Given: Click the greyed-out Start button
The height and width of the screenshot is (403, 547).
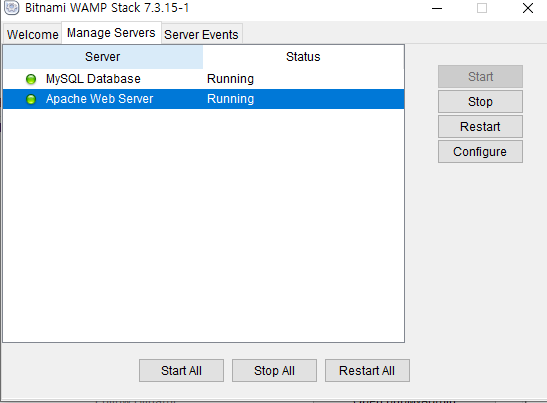Looking at the screenshot, I should tap(480, 76).
